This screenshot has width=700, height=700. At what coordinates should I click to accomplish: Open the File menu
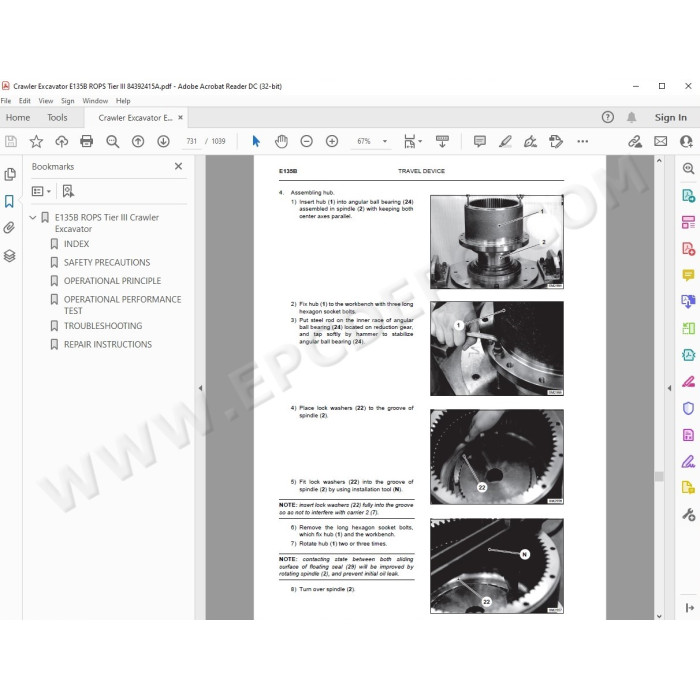[x=6, y=101]
